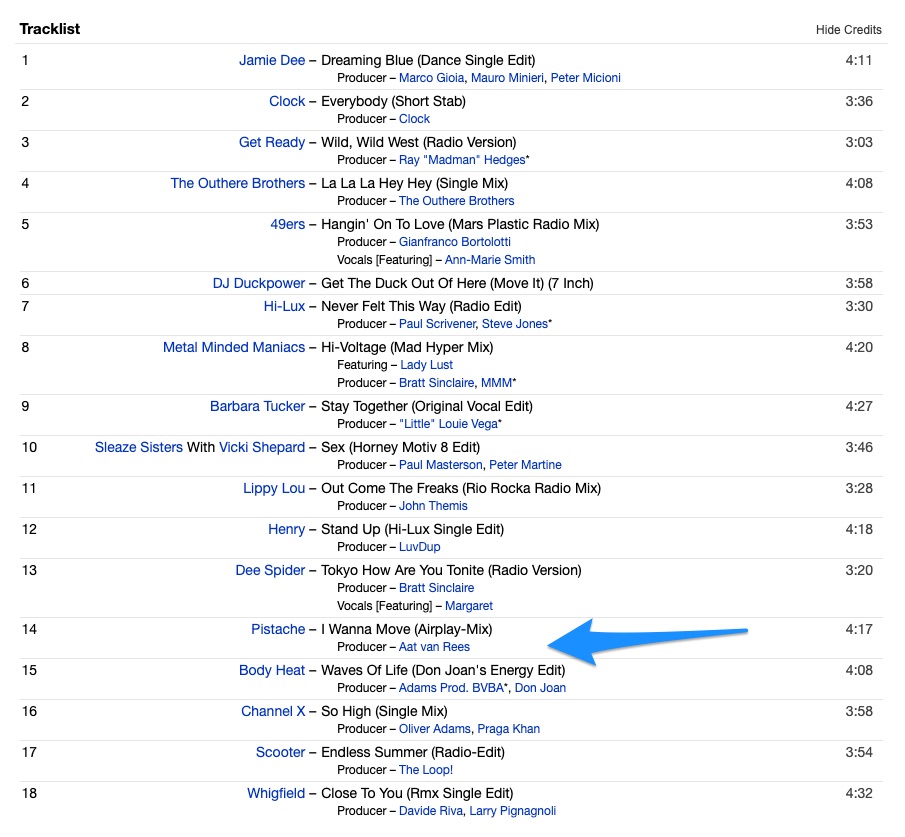Open Dee Spider artist link
905x837 pixels.
(270, 570)
